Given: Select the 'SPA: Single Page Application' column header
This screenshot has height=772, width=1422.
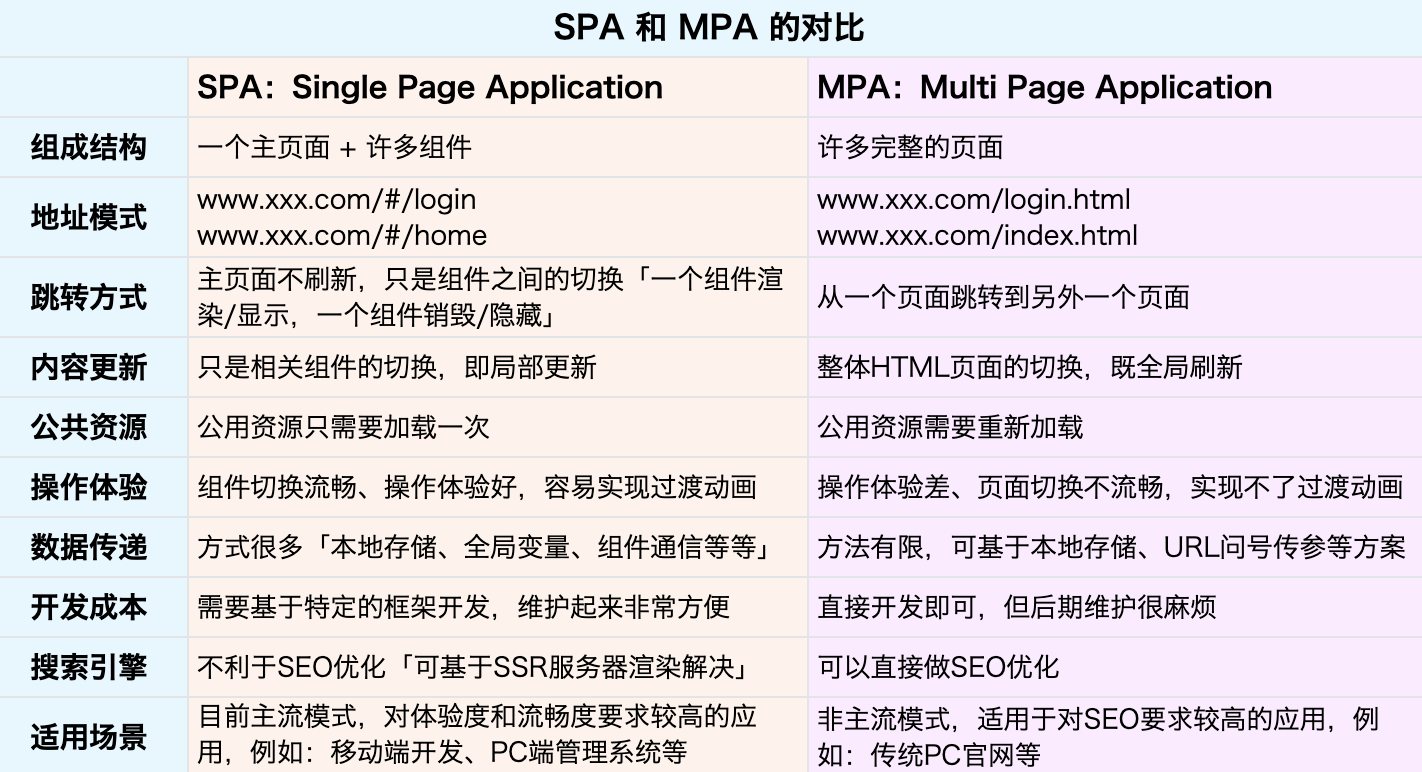Looking at the screenshot, I should [x=430, y=88].
